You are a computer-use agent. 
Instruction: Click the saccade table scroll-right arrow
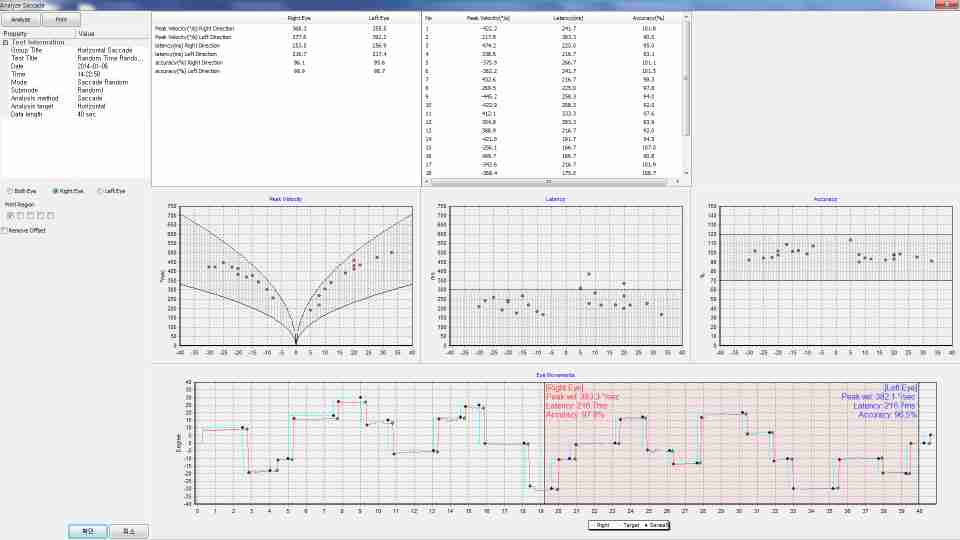[677, 181]
